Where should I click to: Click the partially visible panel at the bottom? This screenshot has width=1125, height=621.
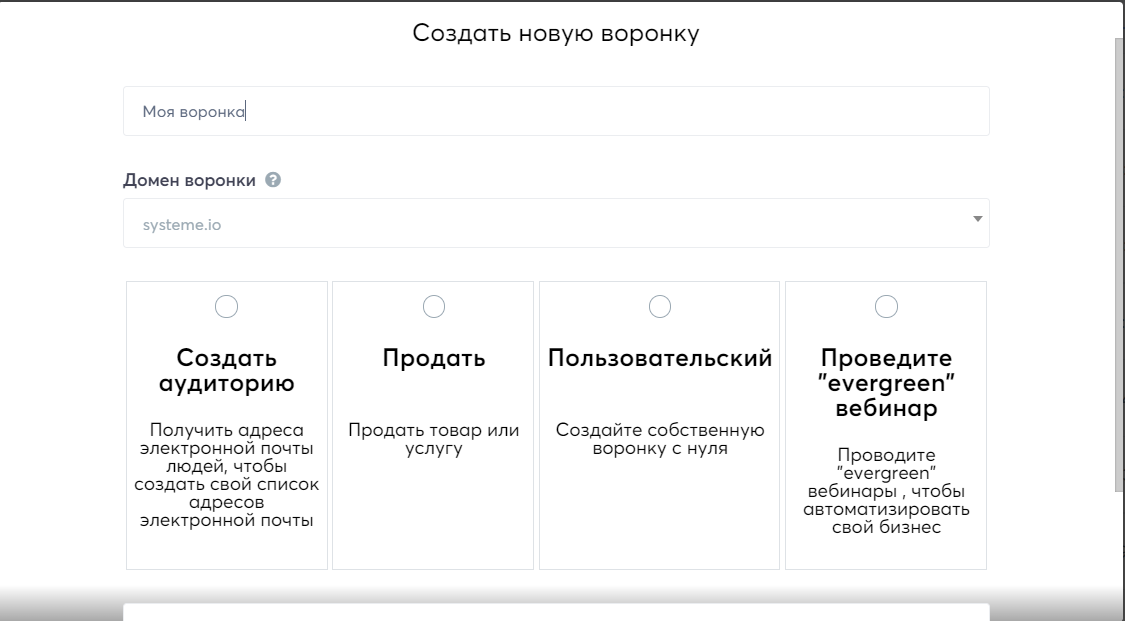[556, 610]
